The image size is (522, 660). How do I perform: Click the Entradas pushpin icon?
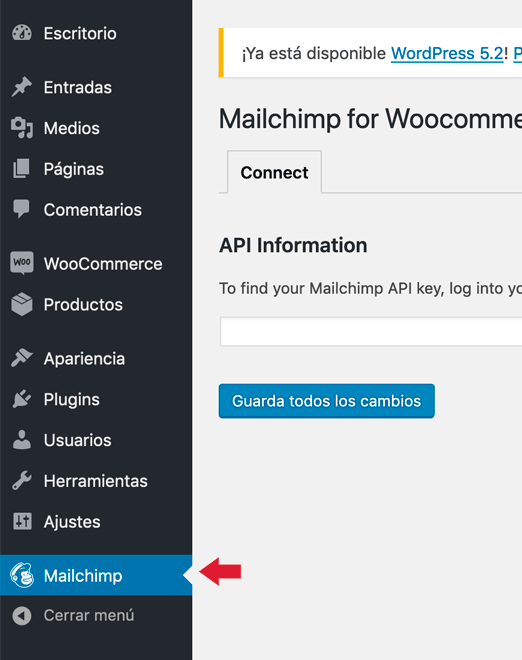(x=21, y=87)
